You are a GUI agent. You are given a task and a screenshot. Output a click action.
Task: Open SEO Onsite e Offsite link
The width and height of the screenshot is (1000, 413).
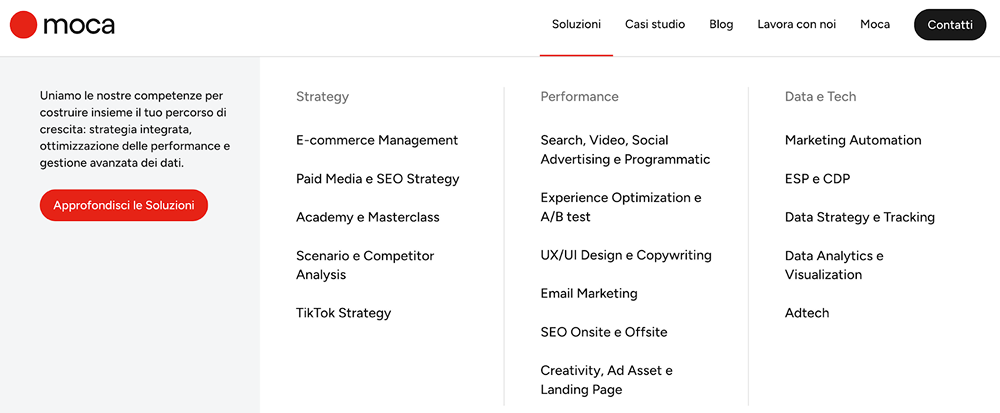point(604,332)
